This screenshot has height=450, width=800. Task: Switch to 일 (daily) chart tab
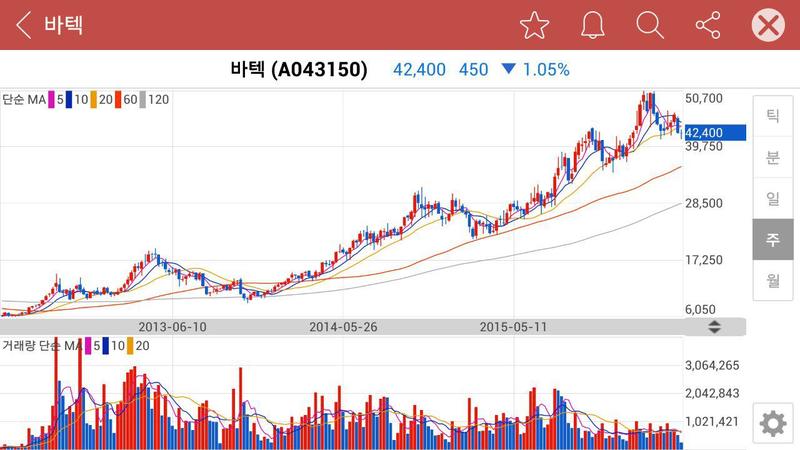click(x=773, y=198)
